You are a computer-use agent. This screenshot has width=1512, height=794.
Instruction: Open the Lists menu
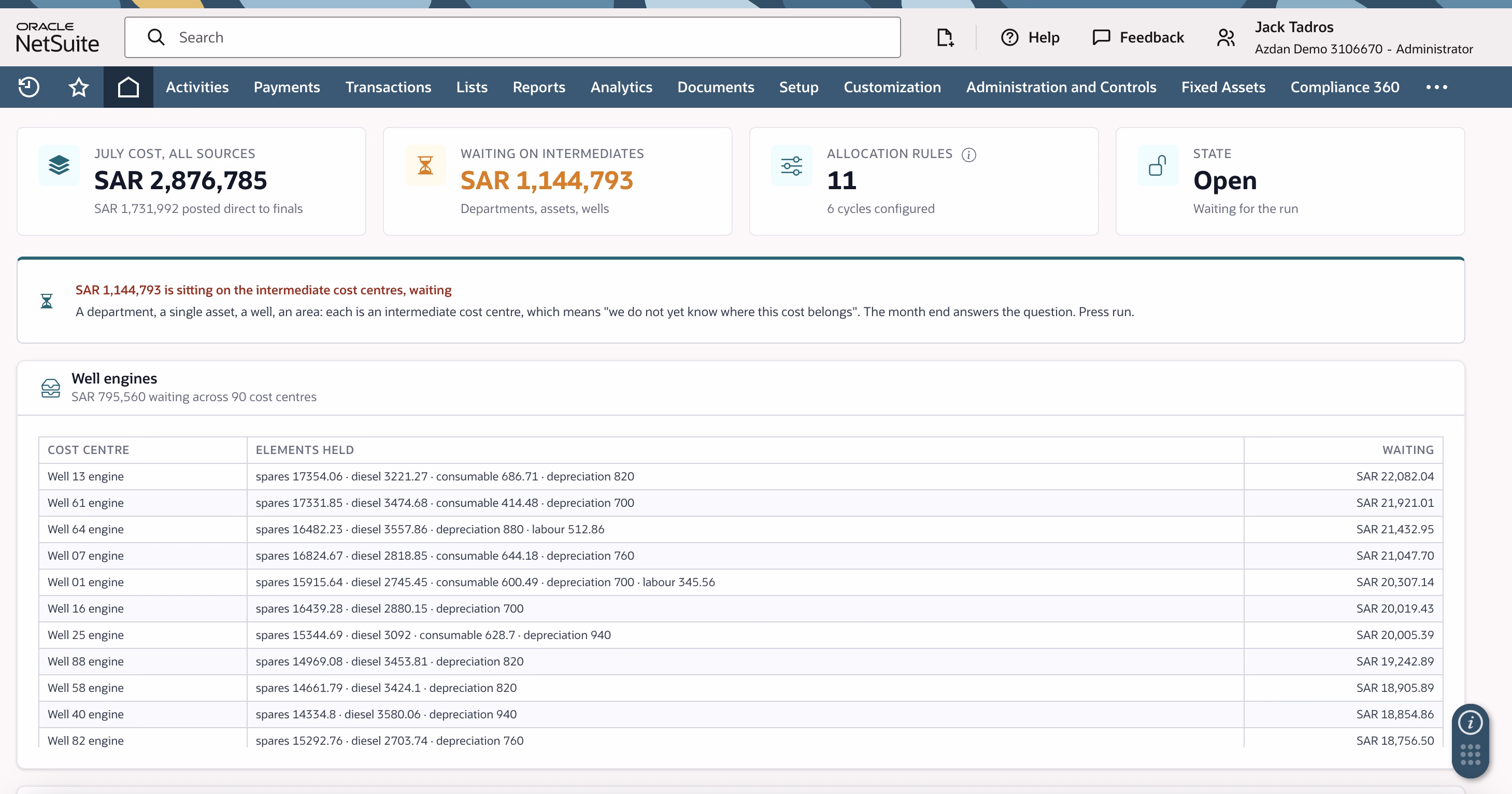point(472,87)
